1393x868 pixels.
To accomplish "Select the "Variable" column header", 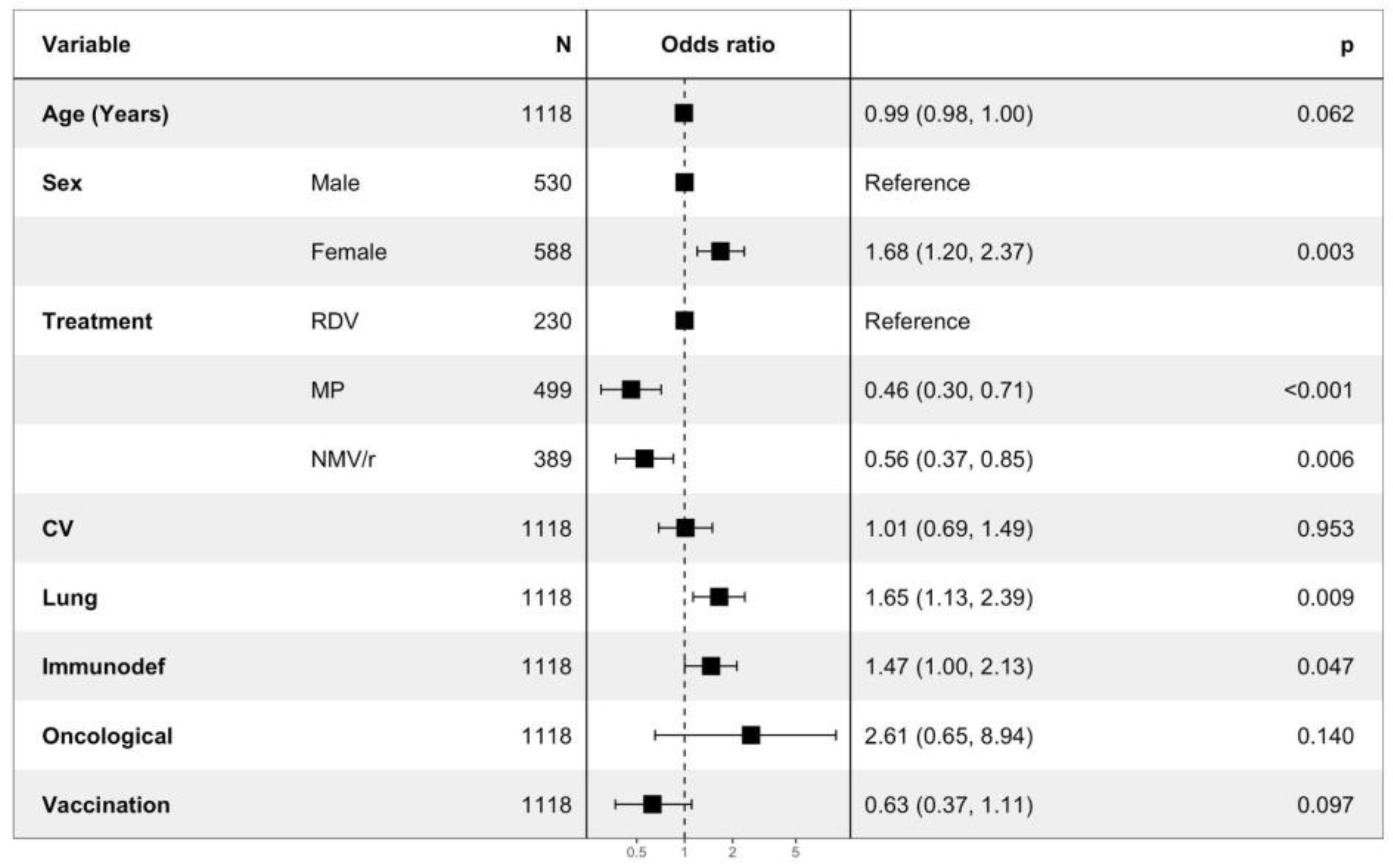I will point(86,45).
